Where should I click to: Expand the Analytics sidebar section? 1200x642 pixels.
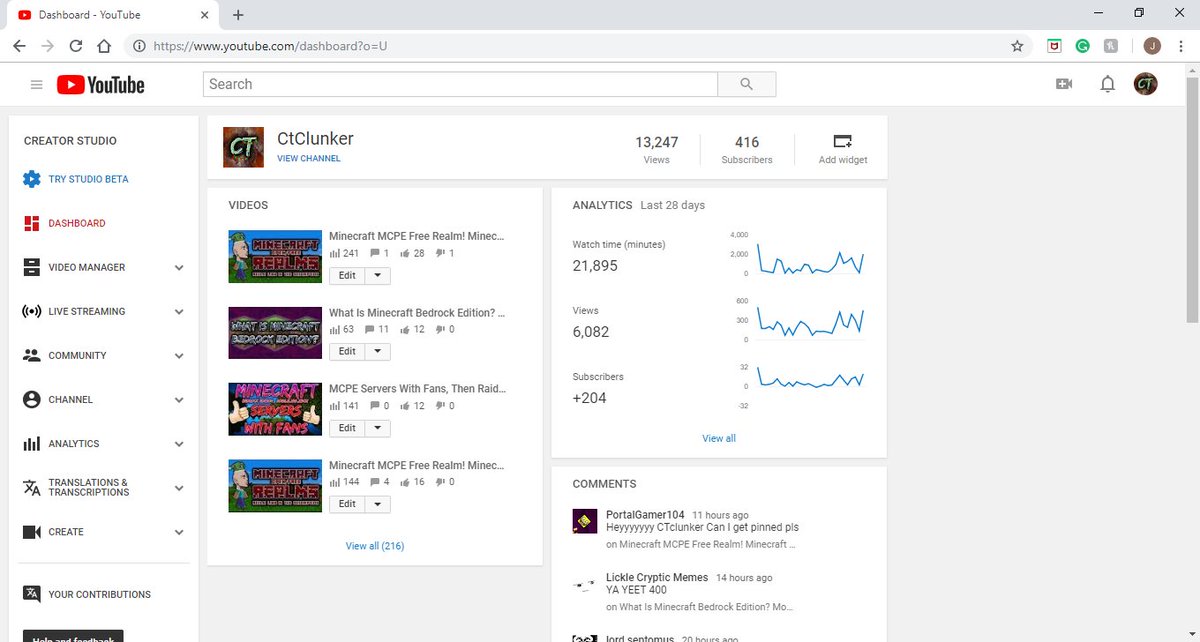(x=179, y=443)
